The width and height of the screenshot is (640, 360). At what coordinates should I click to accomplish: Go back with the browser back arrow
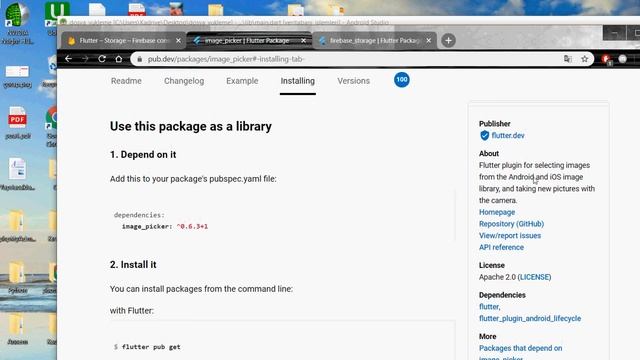[68, 59]
